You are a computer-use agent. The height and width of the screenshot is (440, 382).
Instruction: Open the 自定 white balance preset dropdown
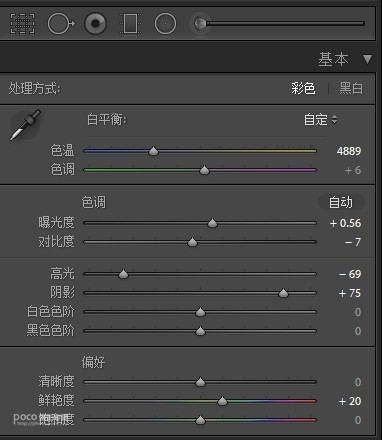(321, 119)
